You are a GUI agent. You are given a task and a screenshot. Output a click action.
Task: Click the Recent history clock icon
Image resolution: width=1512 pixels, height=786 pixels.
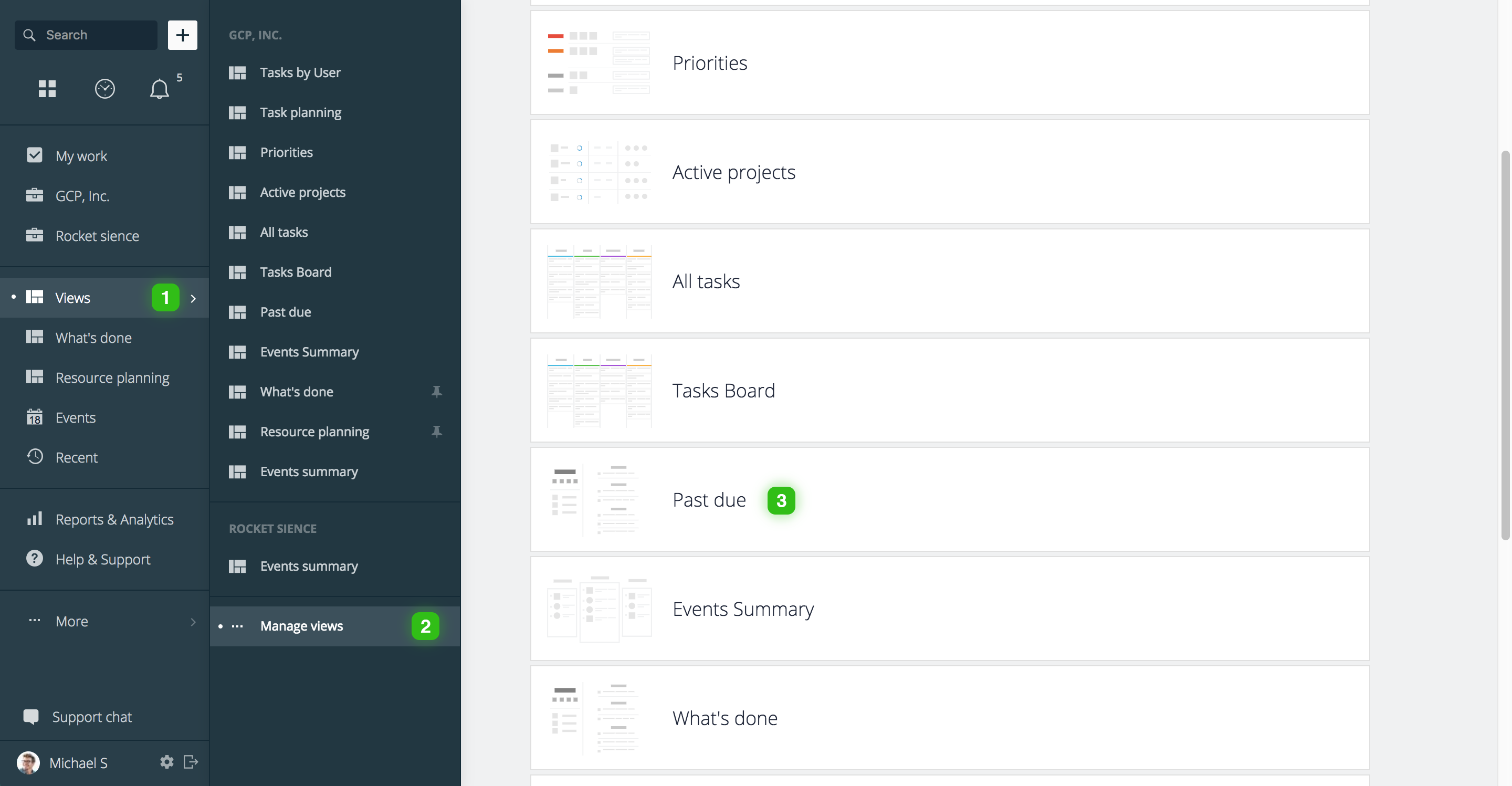pos(35,456)
